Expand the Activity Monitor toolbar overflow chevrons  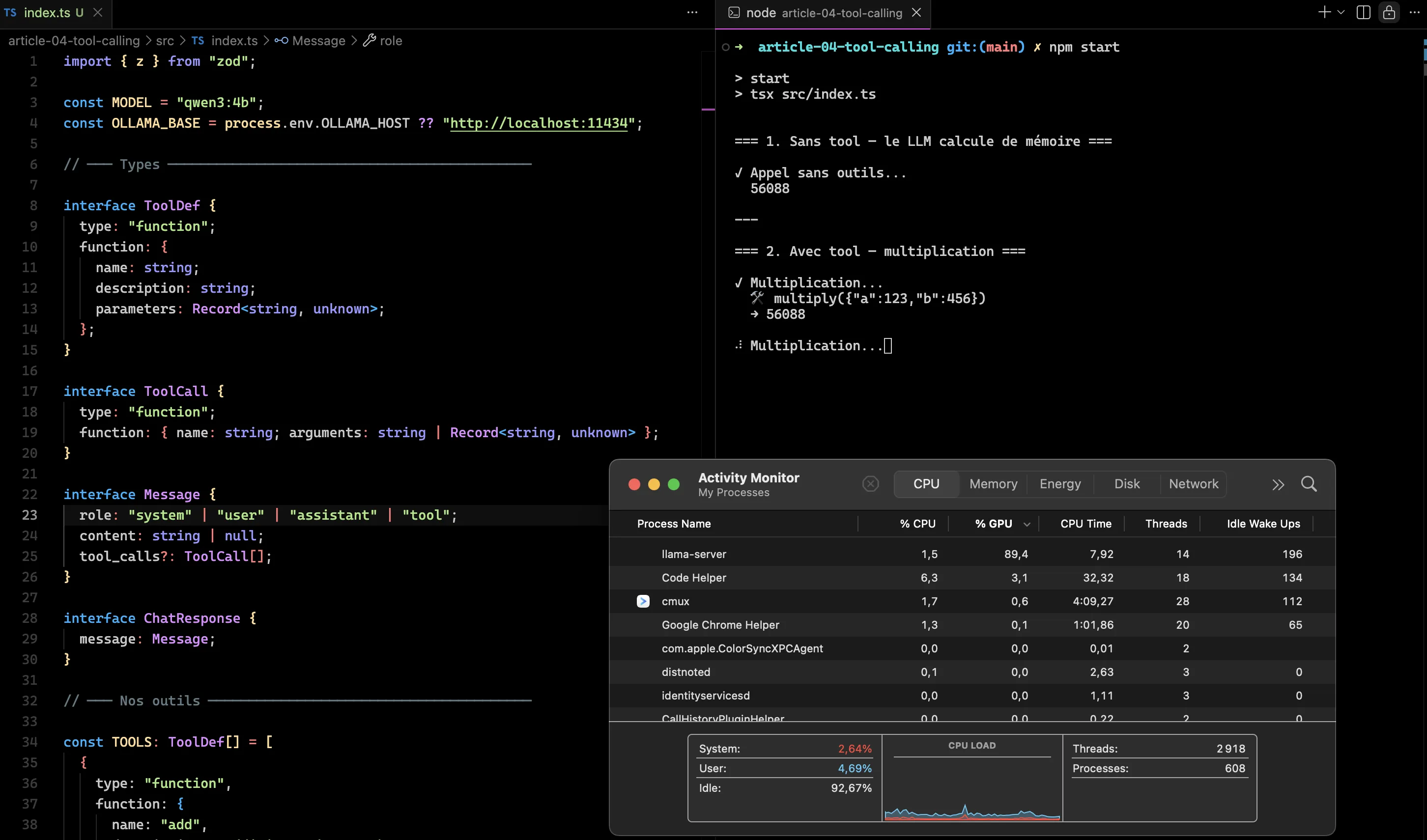[1278, 484]
